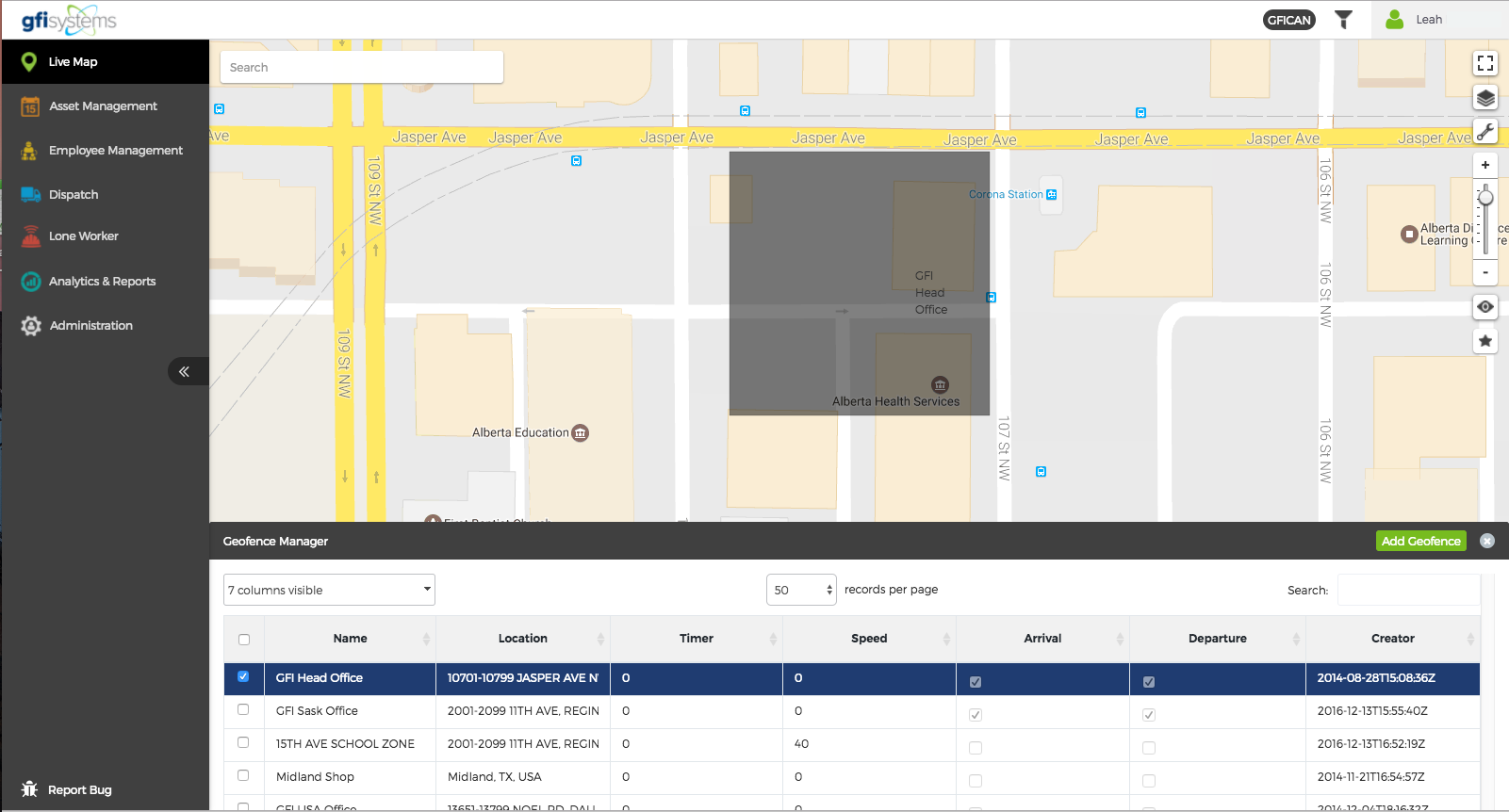
Task: Toggle Departure checkbox for Midland Shop
Action: coord(1149,781)
